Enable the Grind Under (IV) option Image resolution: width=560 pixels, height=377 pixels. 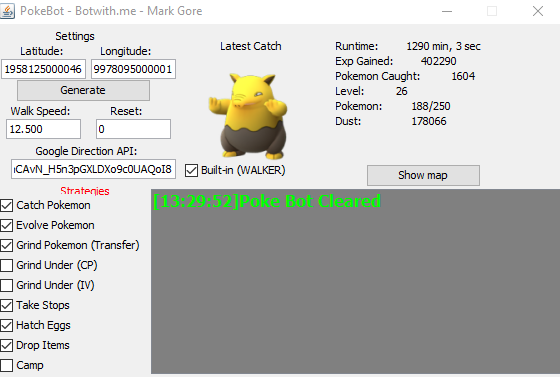(x=7, y=285)
